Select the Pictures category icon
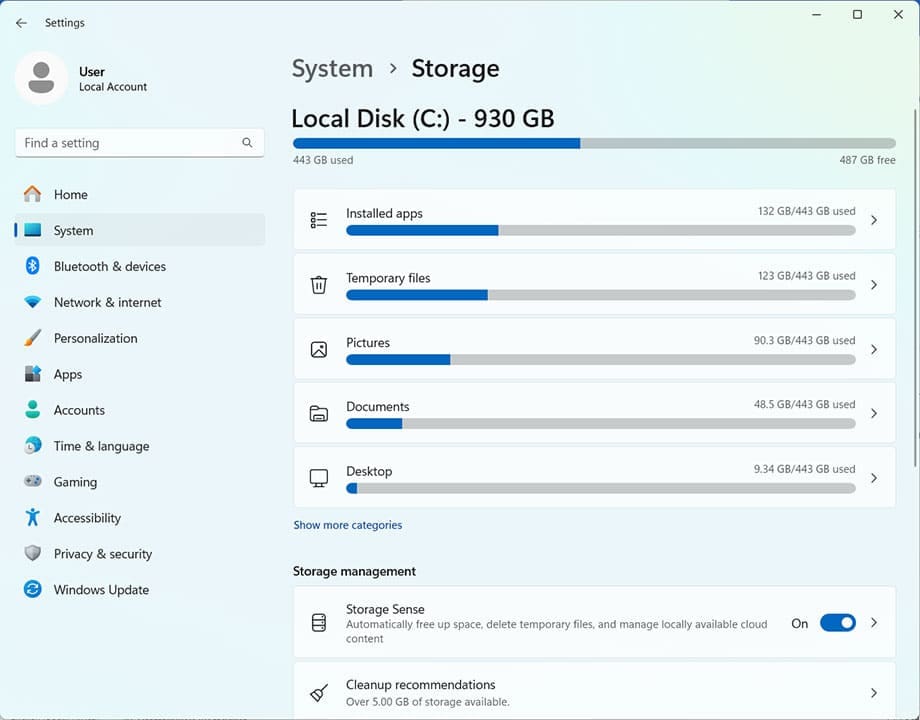This screenshot has width=920, height=720. click(x=318, y=349)
